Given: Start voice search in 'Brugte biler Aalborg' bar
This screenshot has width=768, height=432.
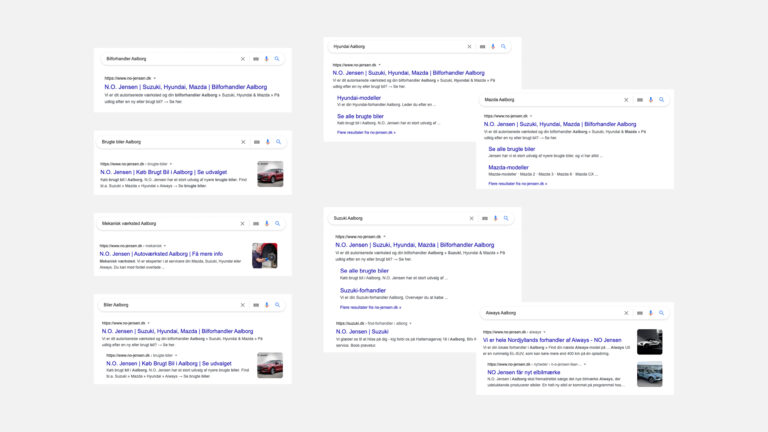Looking at the screenshot, I should coord(267,142).
